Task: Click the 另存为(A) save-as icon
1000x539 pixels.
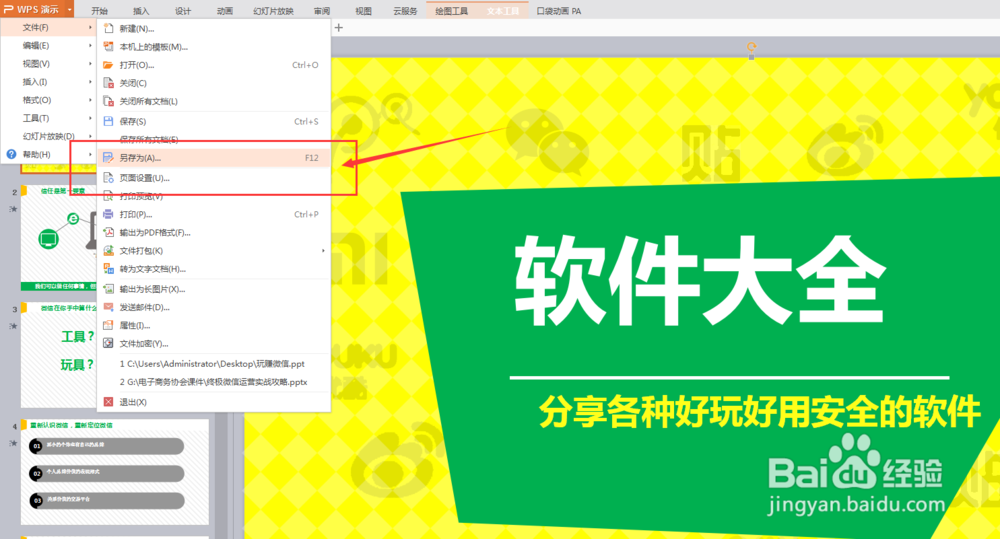Action: pos(108,158)
